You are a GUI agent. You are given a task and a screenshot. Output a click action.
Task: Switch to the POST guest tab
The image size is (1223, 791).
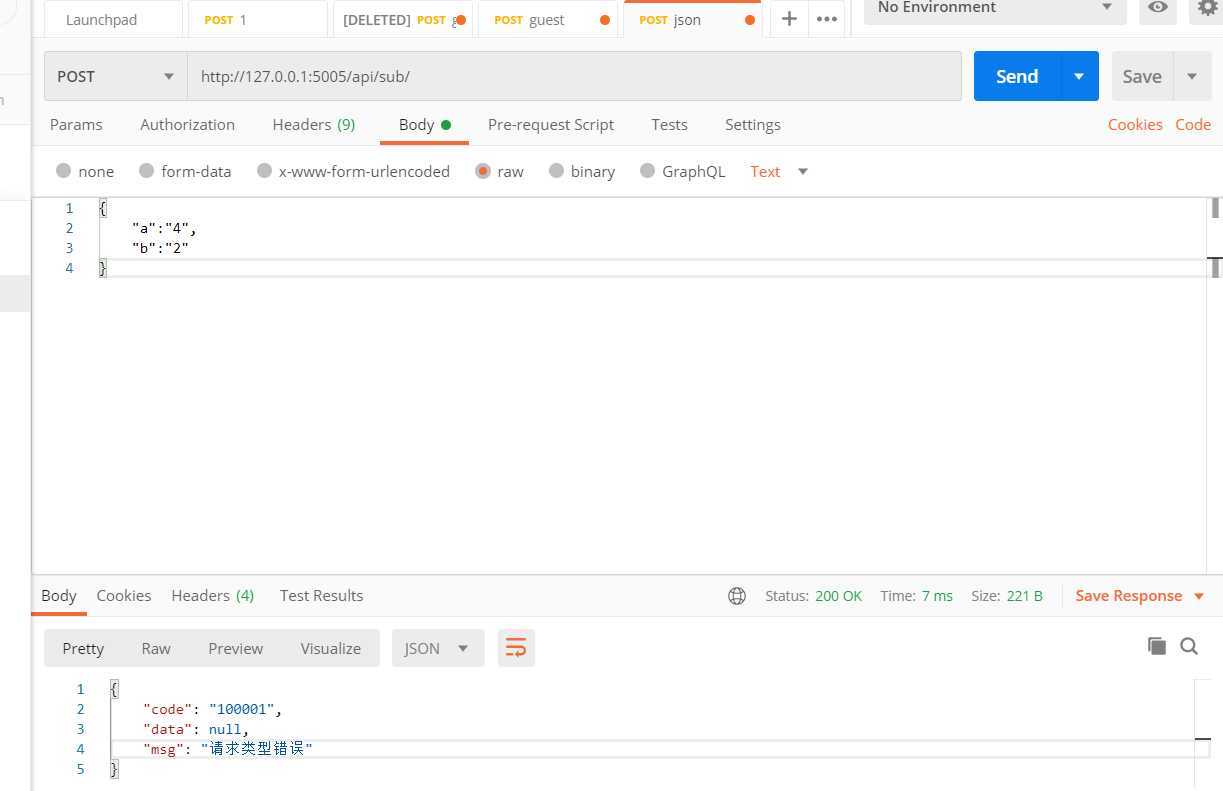coord(546,19)
